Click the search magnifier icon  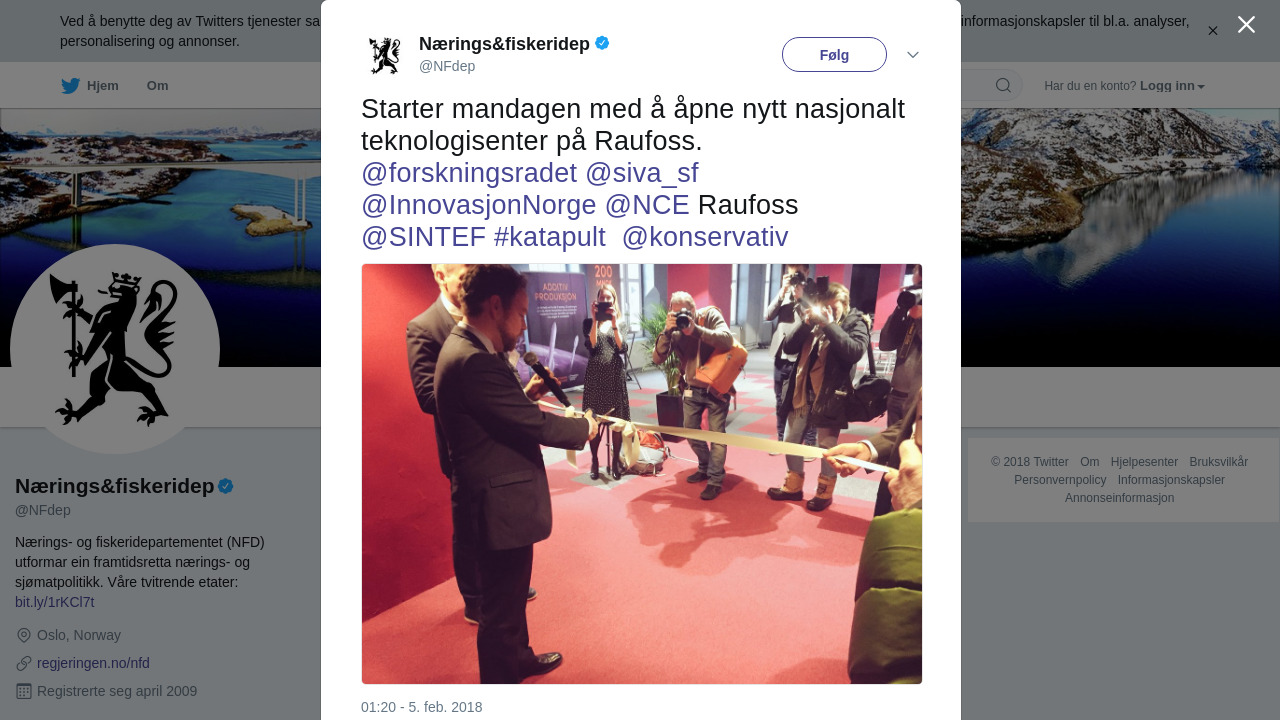tap(1003, 85)
